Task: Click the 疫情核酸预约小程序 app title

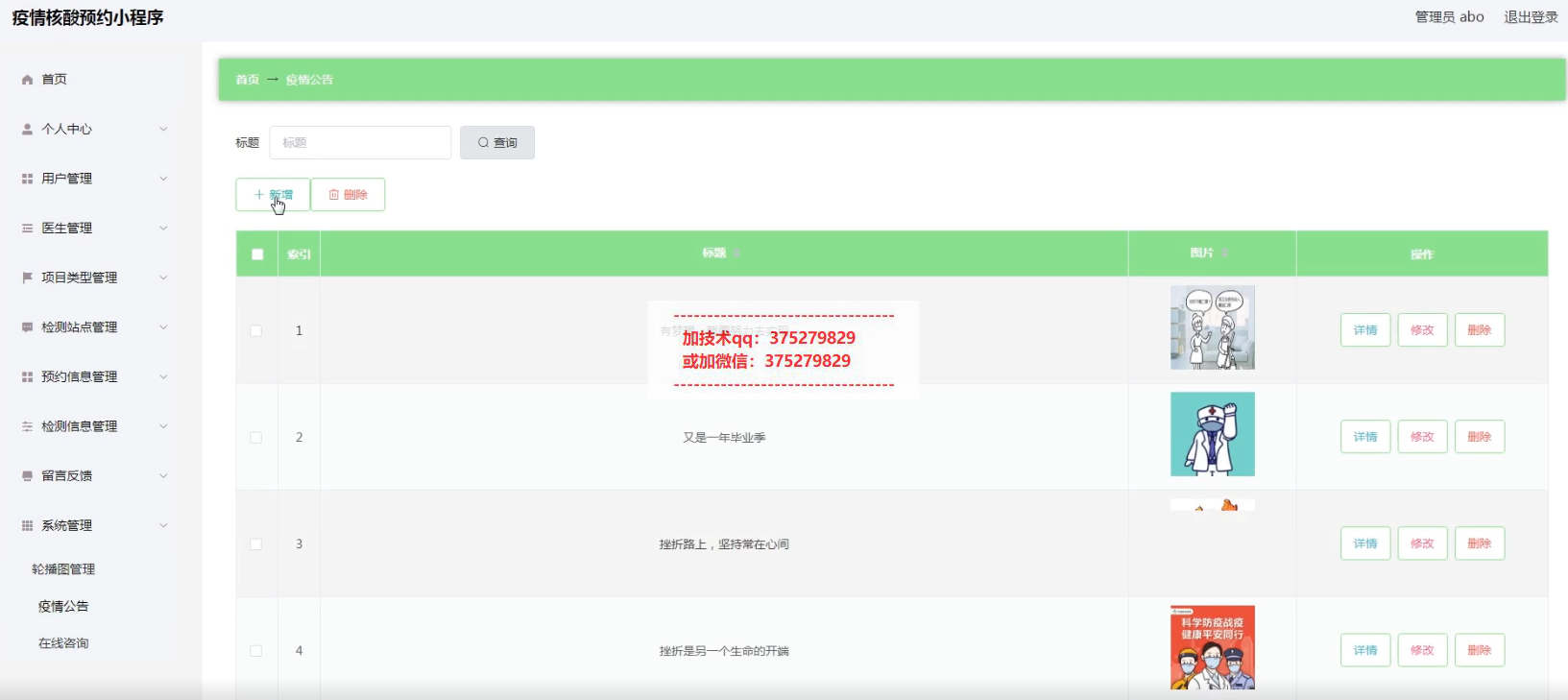Action: (x=87, y=18)
